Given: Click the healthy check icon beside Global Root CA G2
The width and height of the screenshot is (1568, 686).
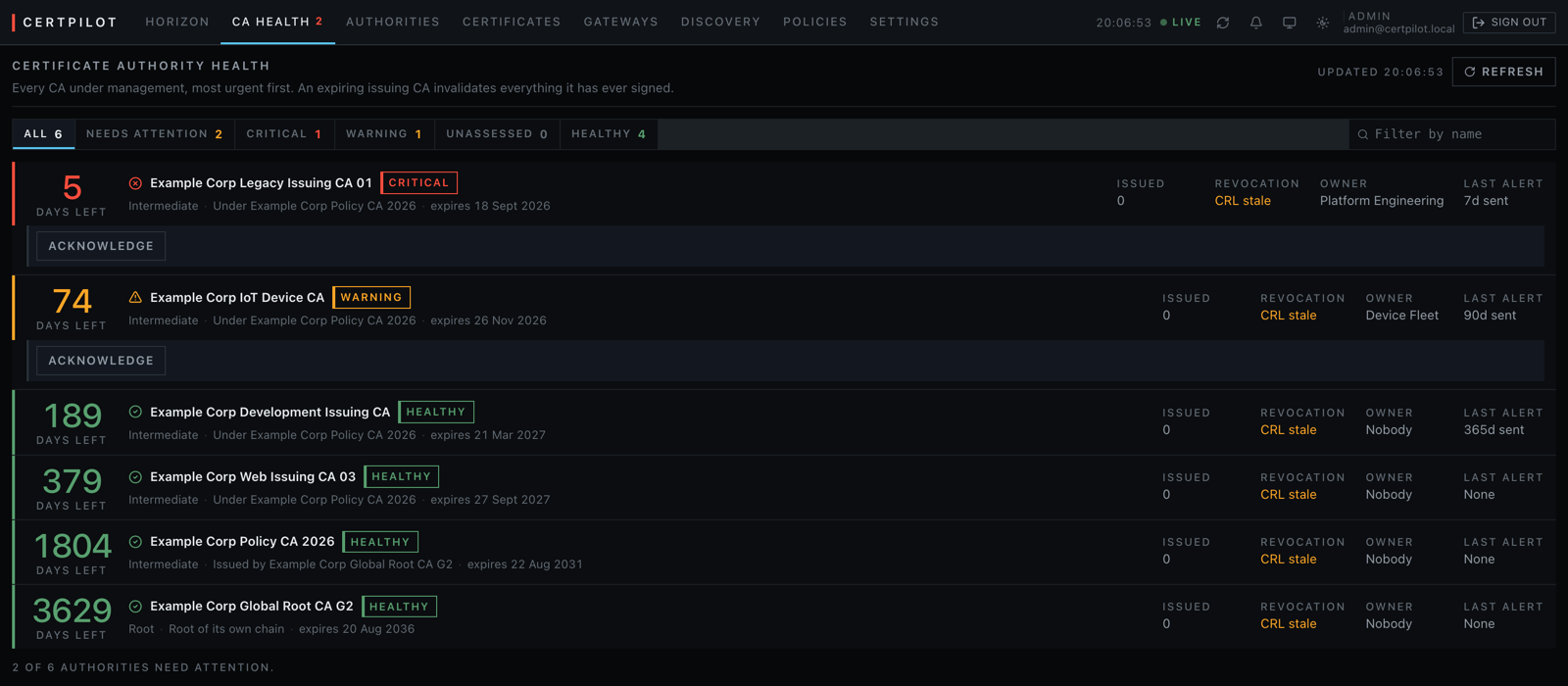Looking at the screenshot, I should [x=135, y=607].
